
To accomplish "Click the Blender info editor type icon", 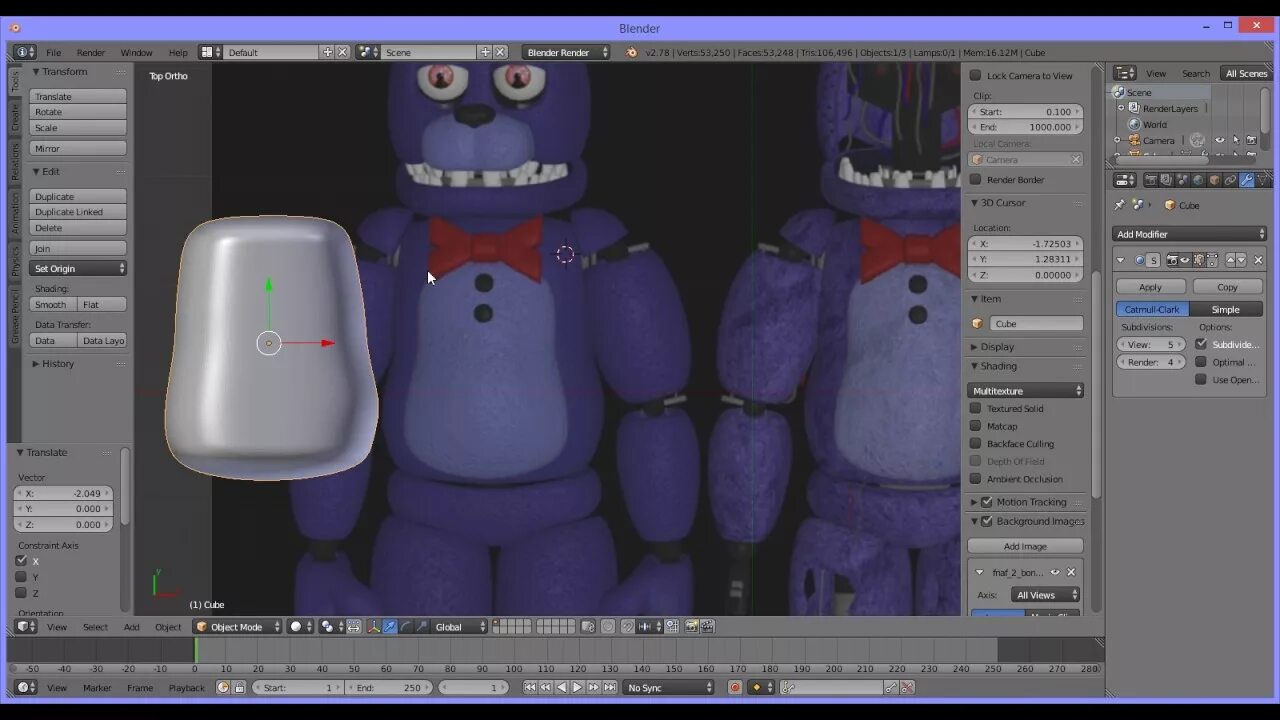I will coord(25,52).
